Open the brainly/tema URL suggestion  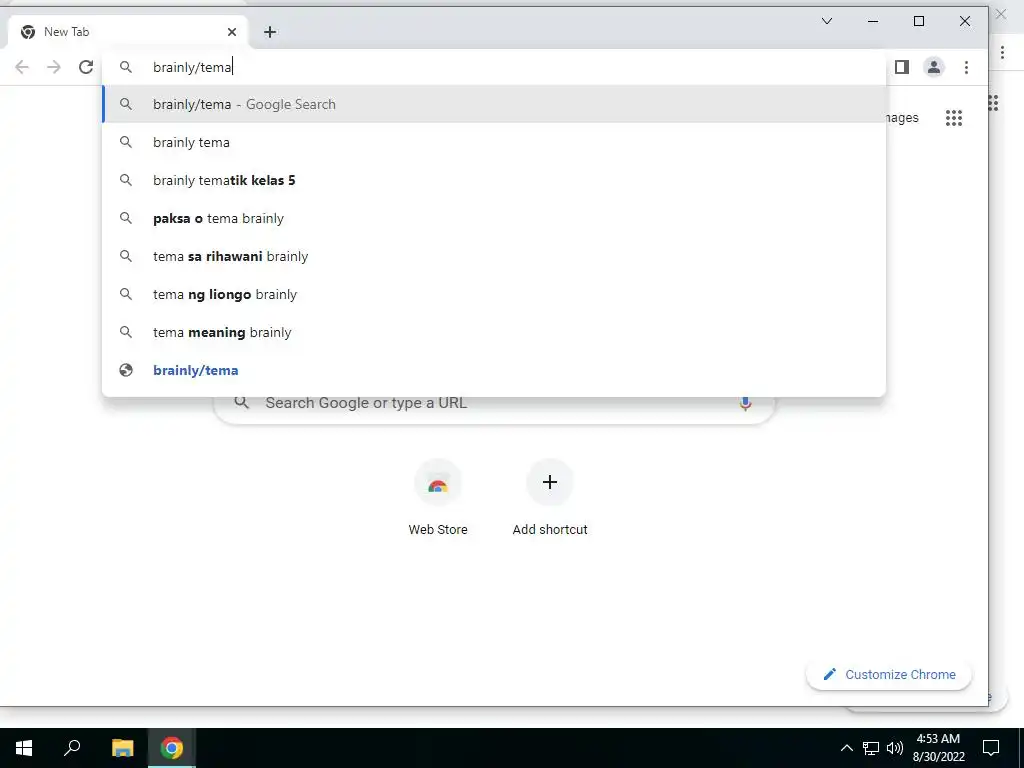point(494,370)
